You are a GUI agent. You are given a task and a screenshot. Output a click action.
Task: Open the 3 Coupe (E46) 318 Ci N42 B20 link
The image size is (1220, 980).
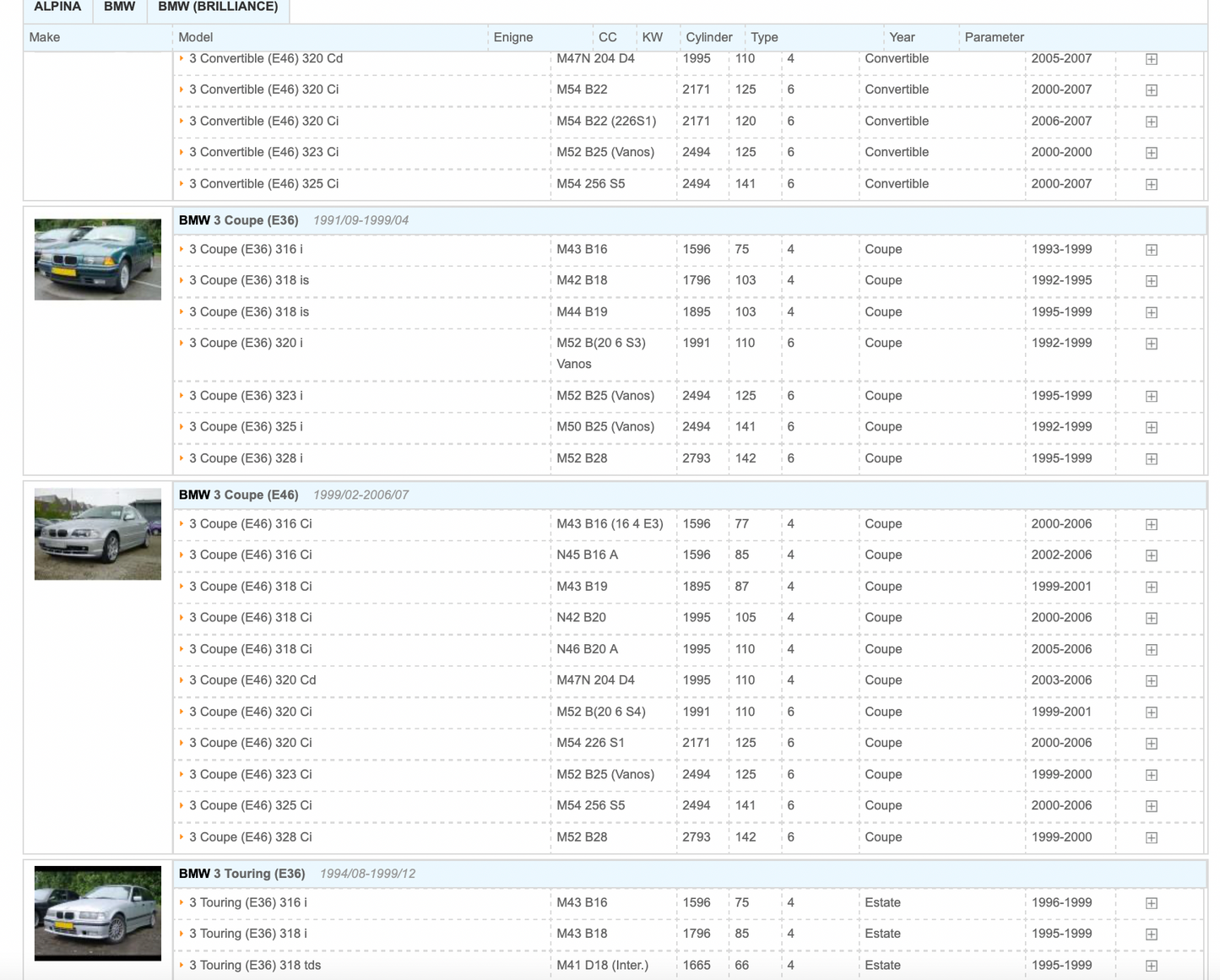pos(250,618)
